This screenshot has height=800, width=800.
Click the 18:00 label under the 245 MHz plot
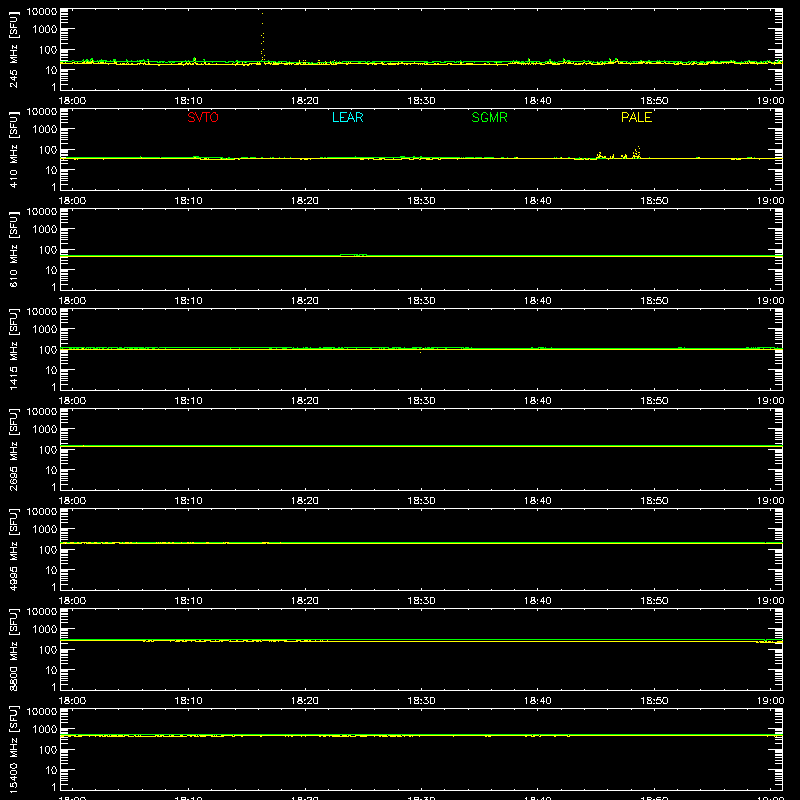tap(72, 101)
